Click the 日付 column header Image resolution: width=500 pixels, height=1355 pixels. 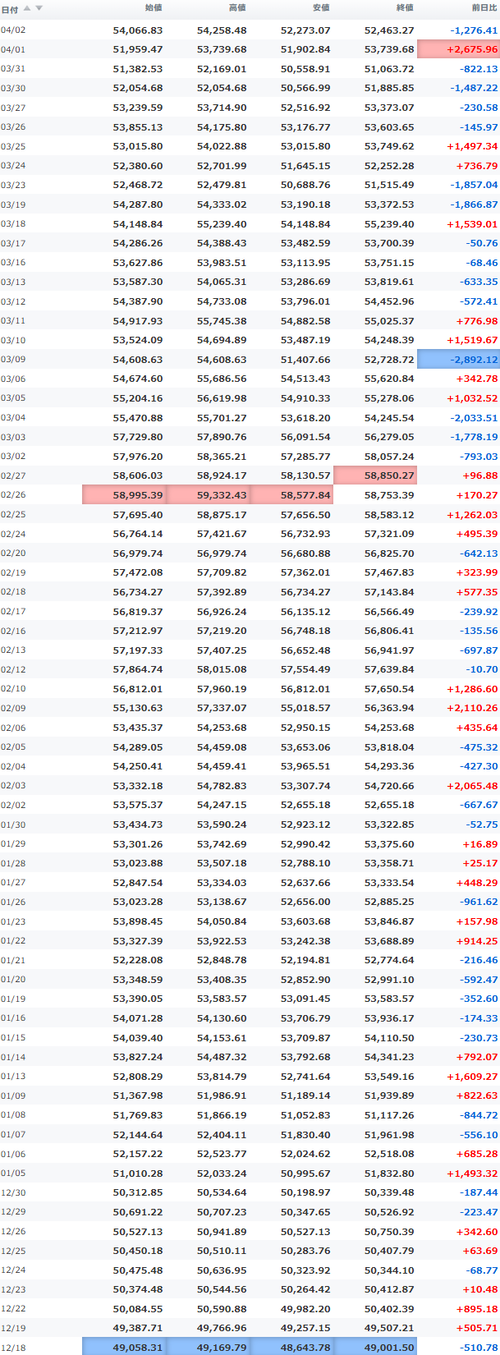pos(10,8)
